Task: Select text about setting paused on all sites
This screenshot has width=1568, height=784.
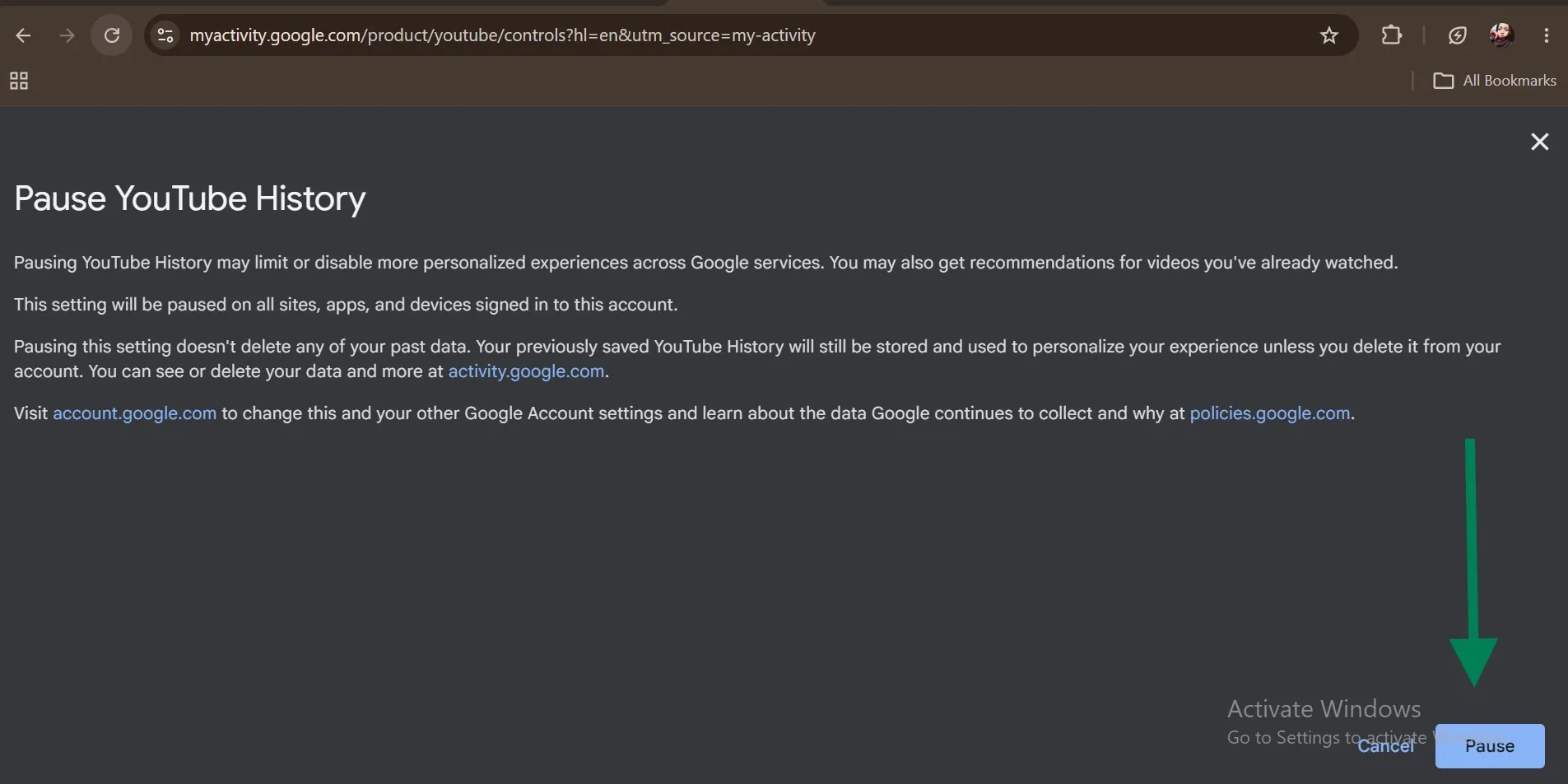Action: pos(346,305)
